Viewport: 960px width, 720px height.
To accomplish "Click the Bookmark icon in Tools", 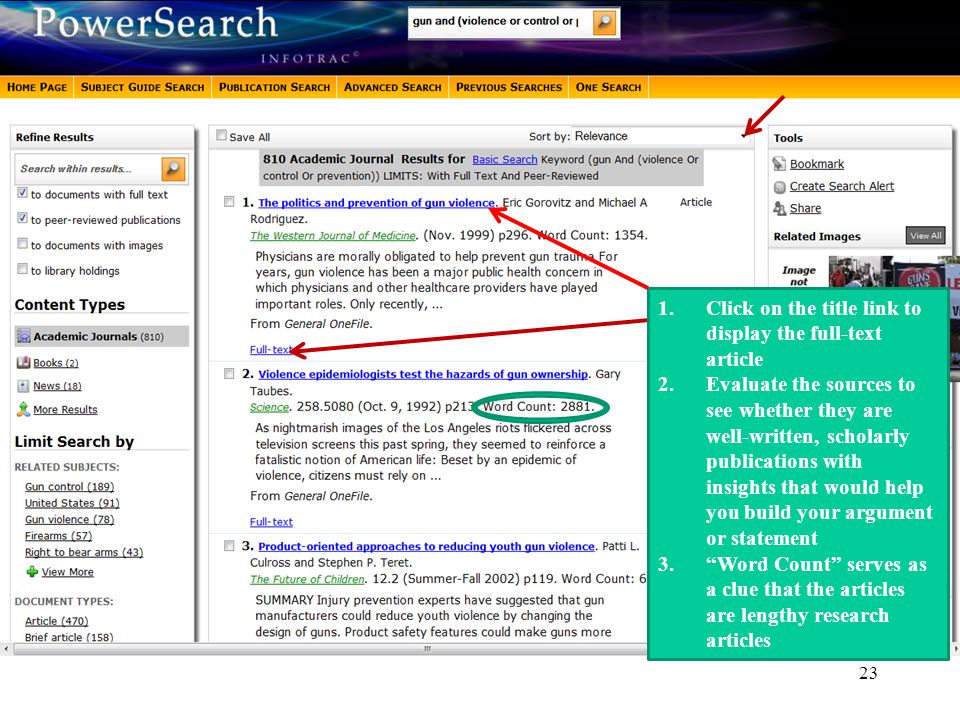I will (779, 163).
